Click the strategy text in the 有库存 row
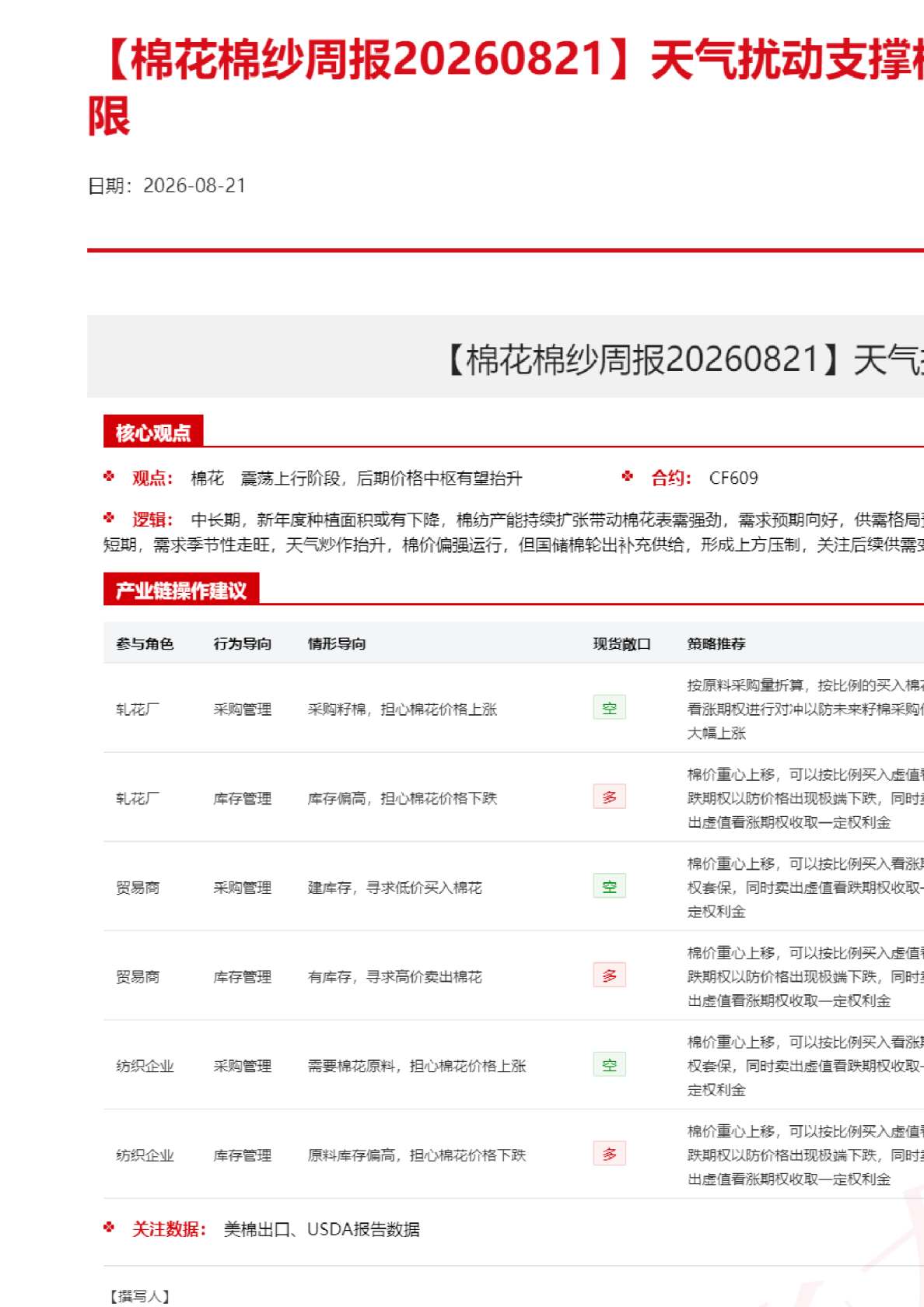The height and width of the screenshot is (1307, 924). coord(805,976)
